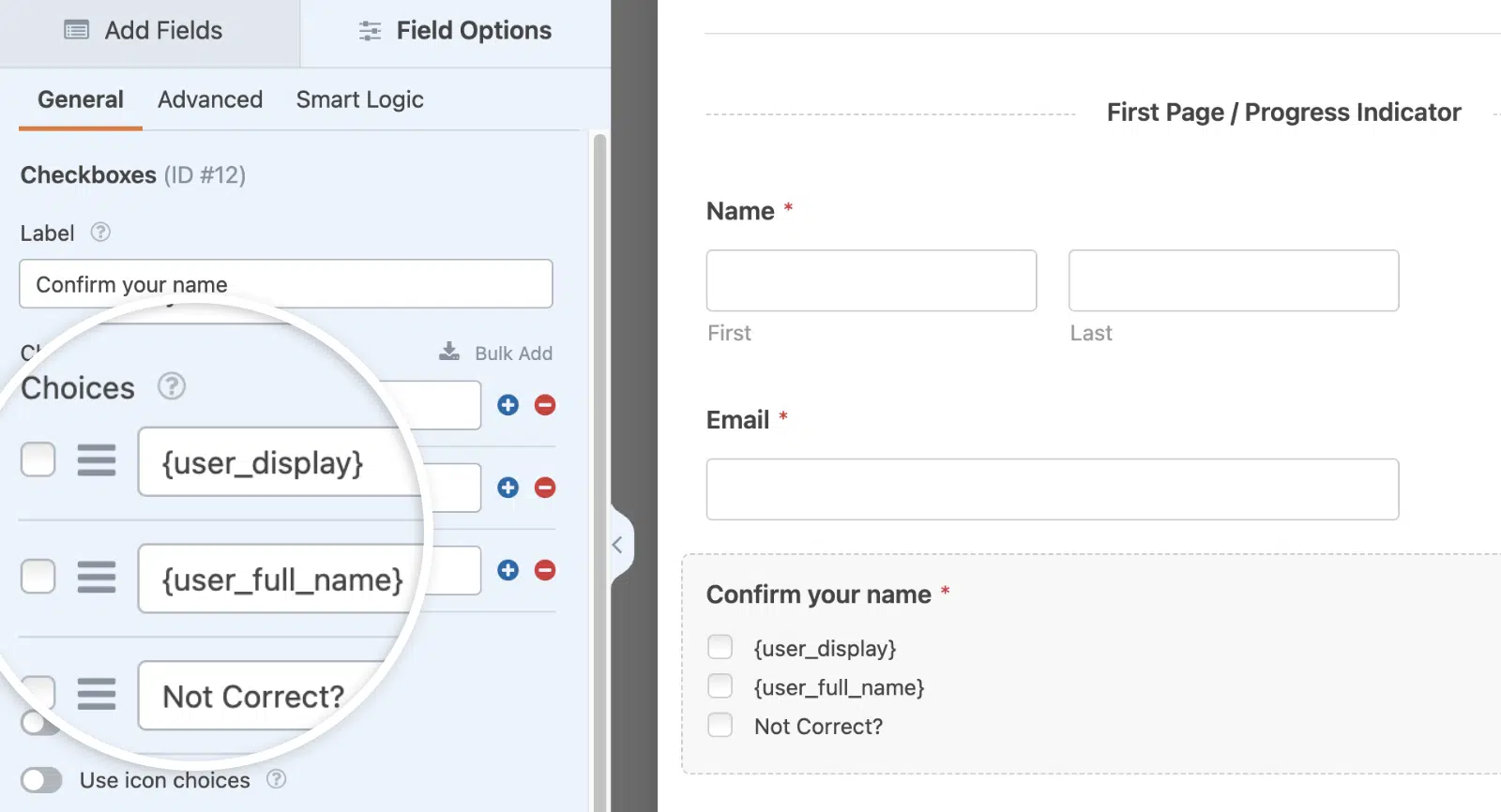Add a choice using second blue plus icon
Viewport: 1501px width, 812px height.
(x=508, y=488)
